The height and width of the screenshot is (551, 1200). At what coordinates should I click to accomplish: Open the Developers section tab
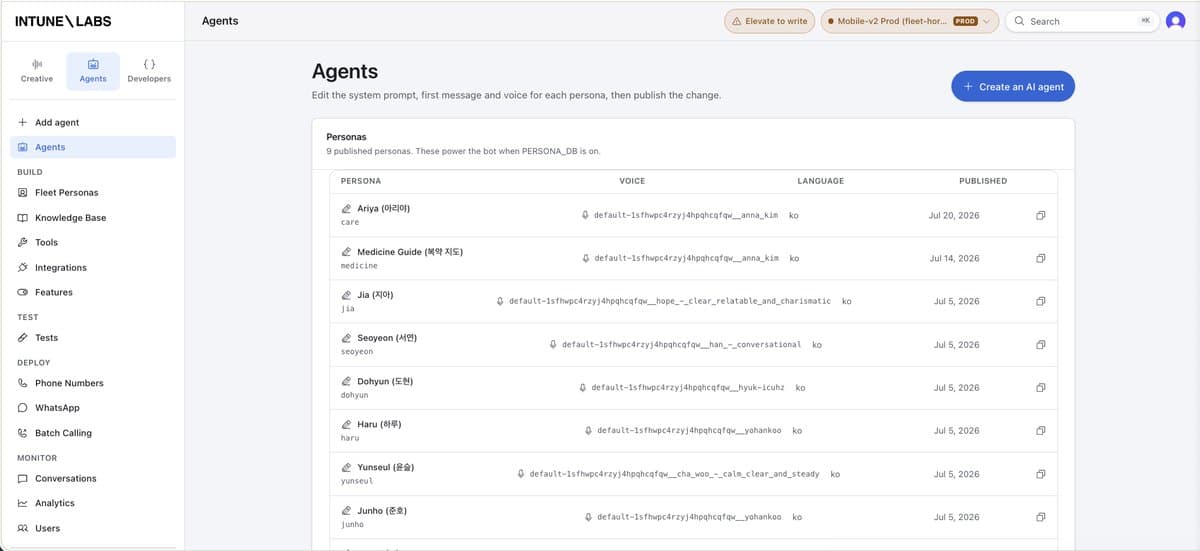coord(149,71)
